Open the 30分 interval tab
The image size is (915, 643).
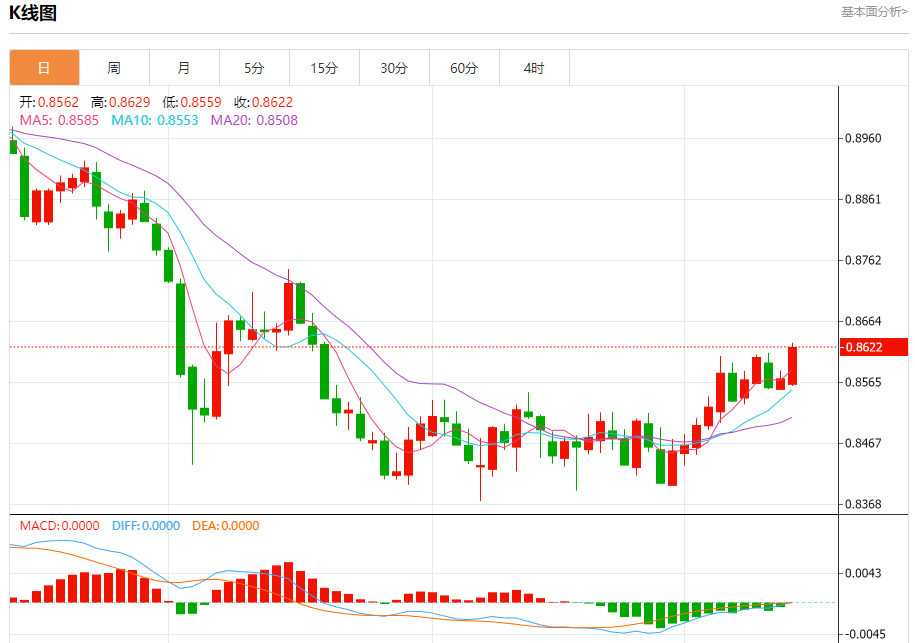pyautogui.click(x=394, y=68)
